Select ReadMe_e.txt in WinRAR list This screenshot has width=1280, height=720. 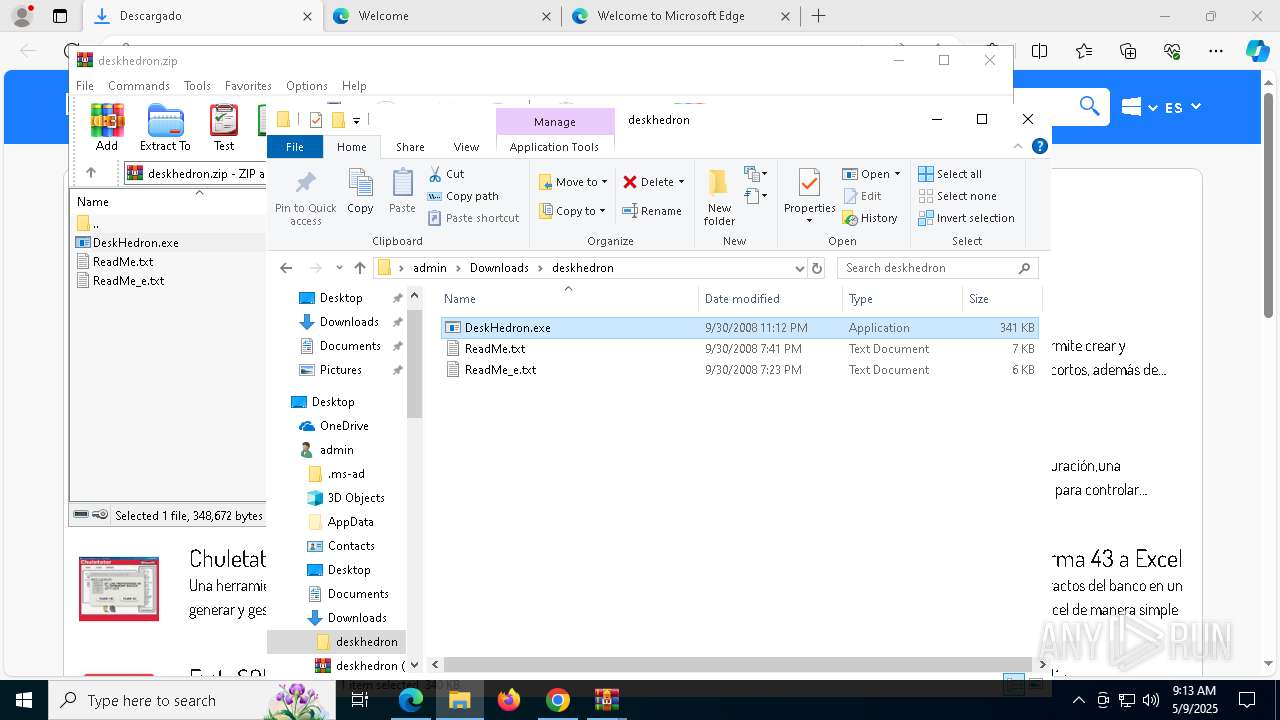128,281
